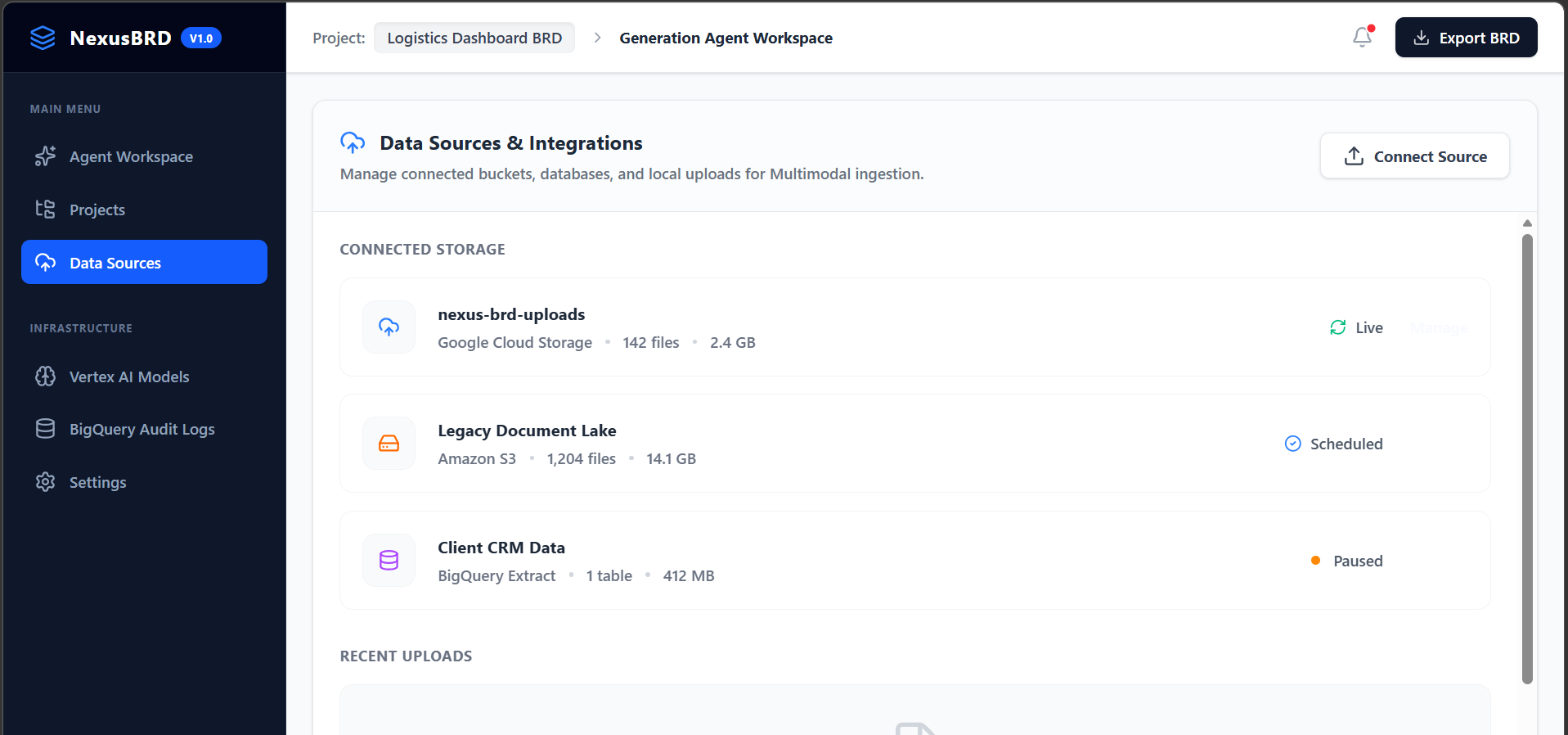Click the Logistics Dashboard BRD project chip
1568x735 pixels.
pos(474,38)
